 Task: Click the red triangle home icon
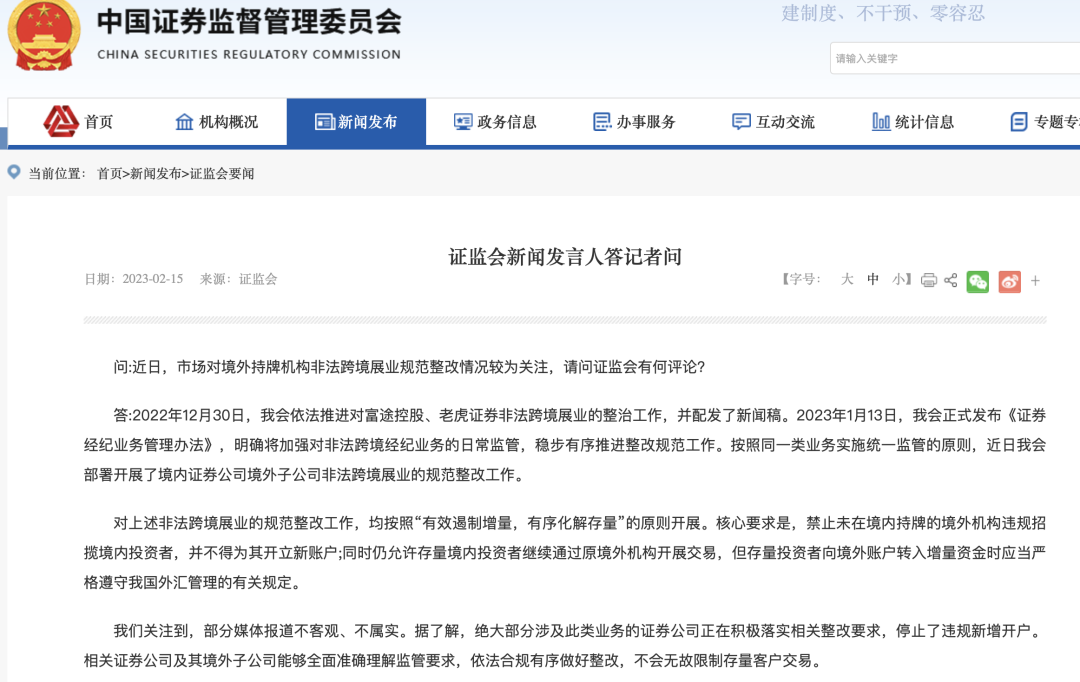pos(61,121)
